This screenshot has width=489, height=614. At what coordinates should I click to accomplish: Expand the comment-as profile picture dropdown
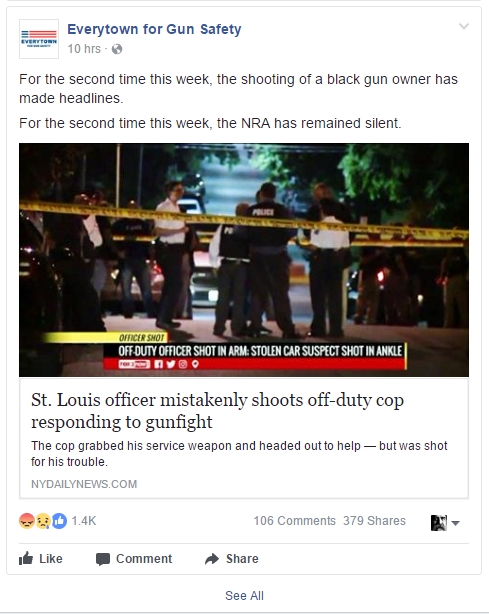click(x=445, y=523)
